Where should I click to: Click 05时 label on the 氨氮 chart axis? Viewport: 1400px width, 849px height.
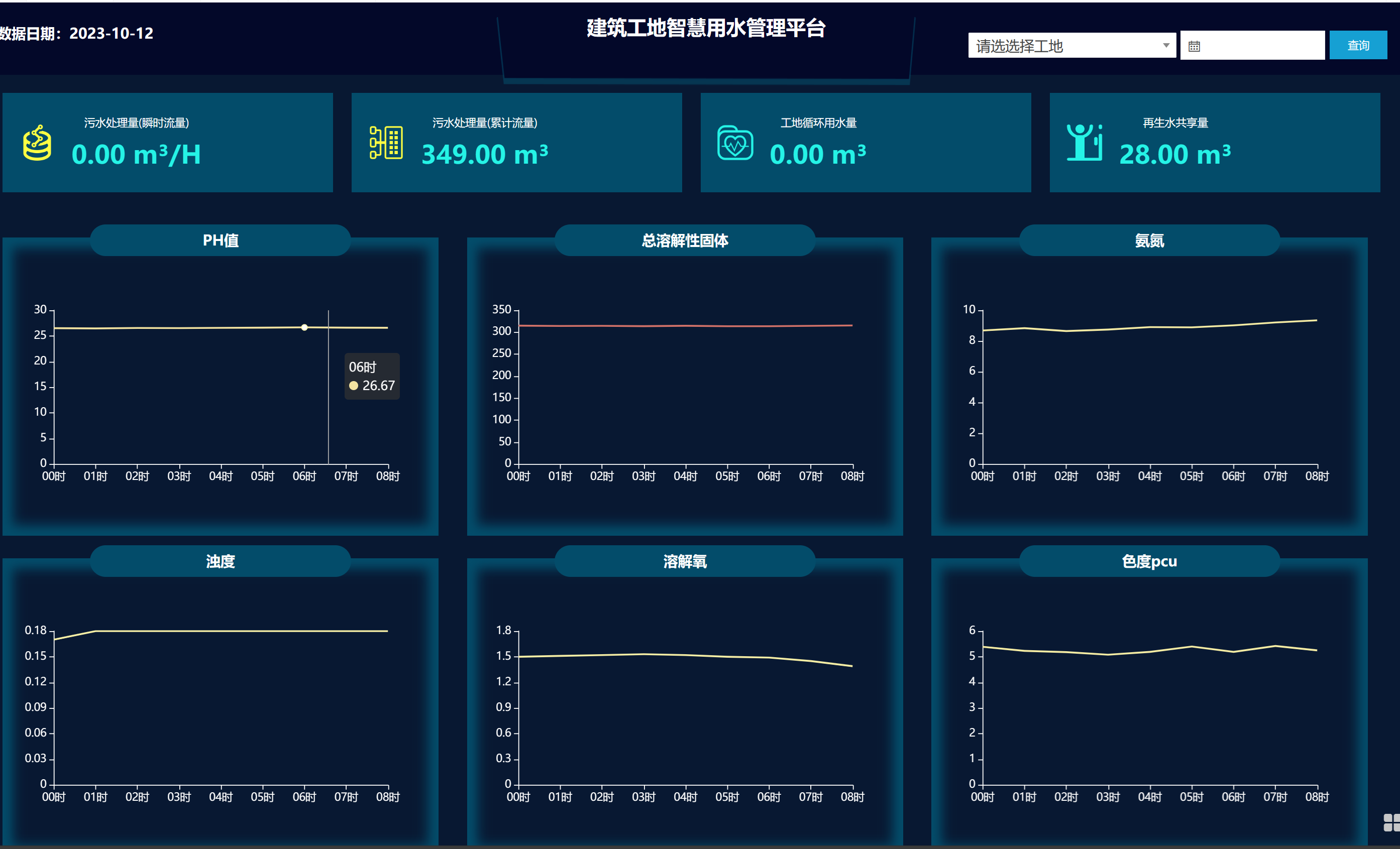(1191, 476)
